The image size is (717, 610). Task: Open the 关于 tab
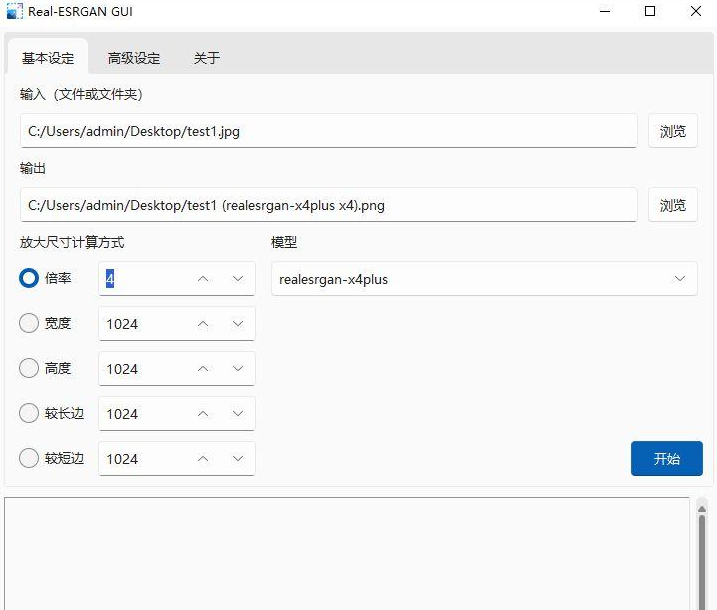coord(207,58)
